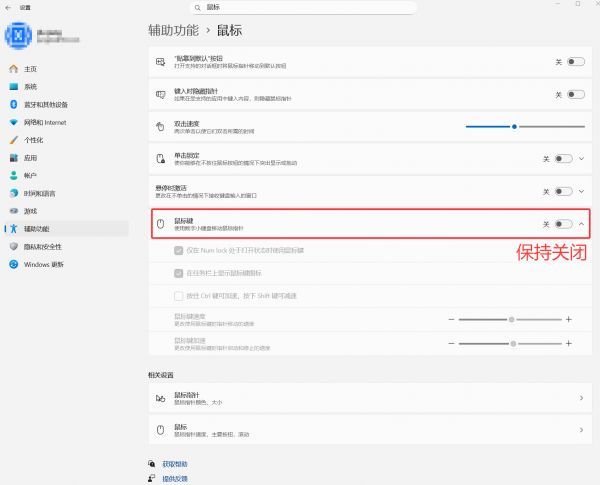
Task: Check 在任务栏上显示鼠标键图标 checkbox
Action: point(179,273)
